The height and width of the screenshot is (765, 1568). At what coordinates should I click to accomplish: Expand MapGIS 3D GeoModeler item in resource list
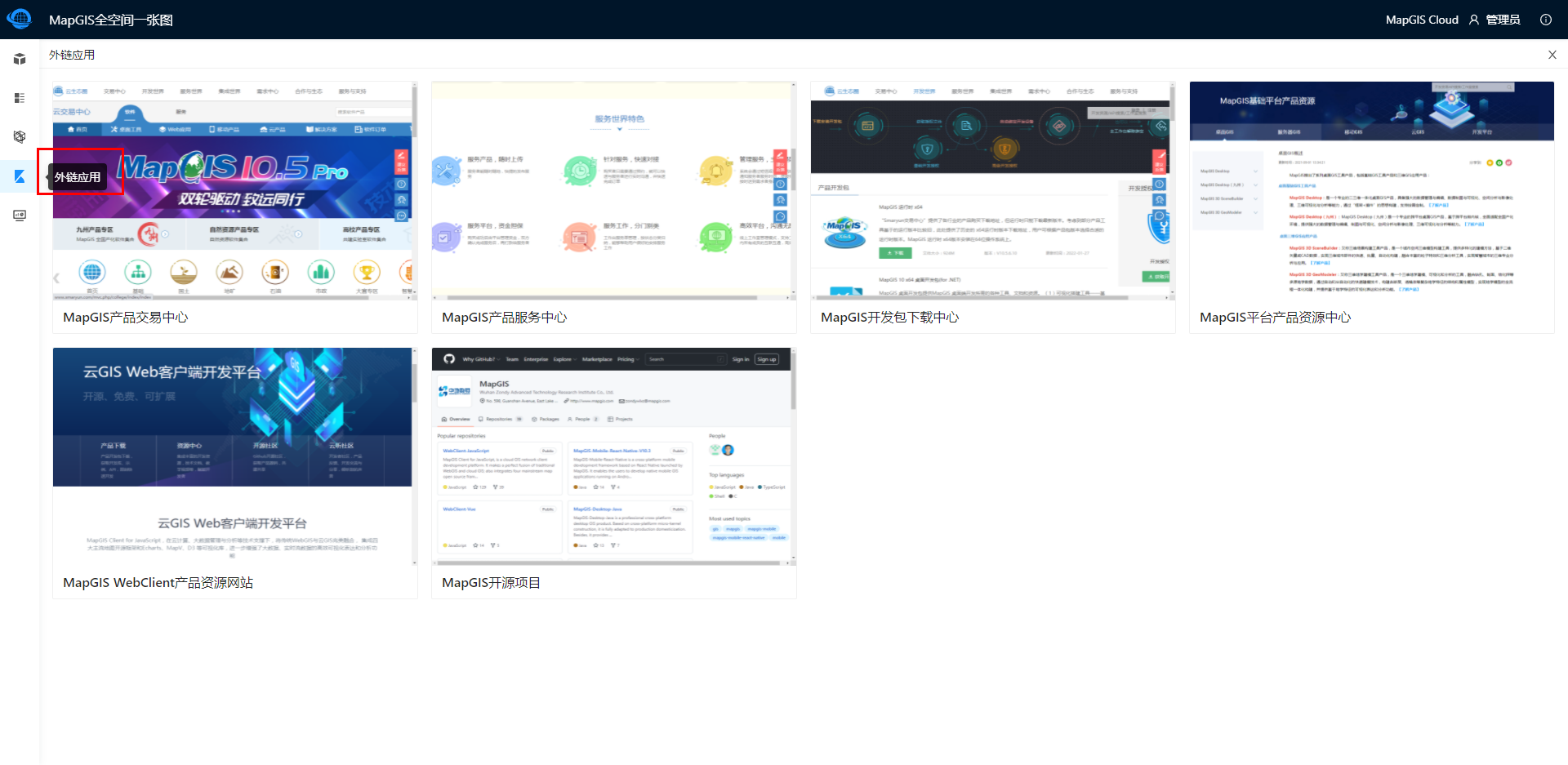pos(1227,212)
